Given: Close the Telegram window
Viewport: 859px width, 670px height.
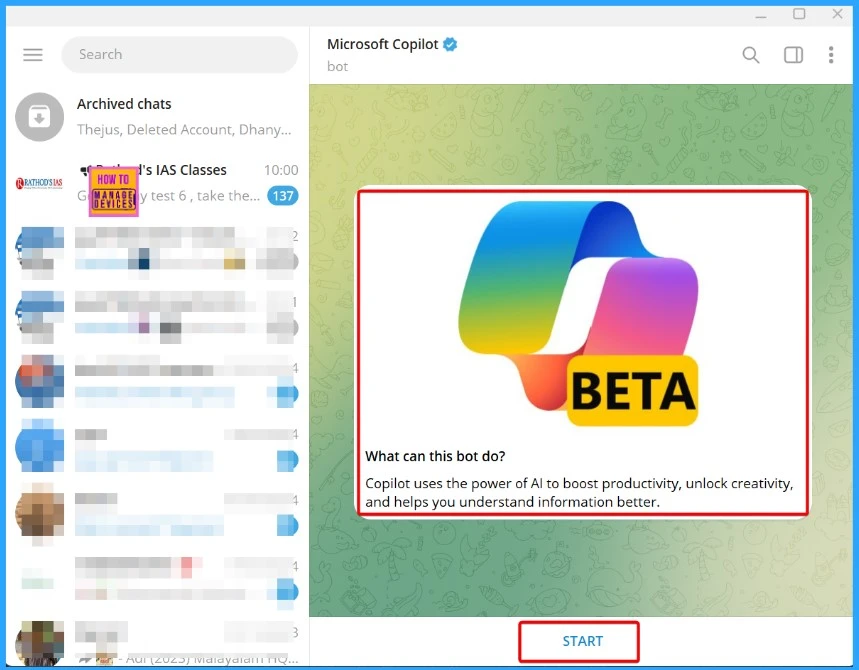Looking at the screenshot, I should [838, 14].
